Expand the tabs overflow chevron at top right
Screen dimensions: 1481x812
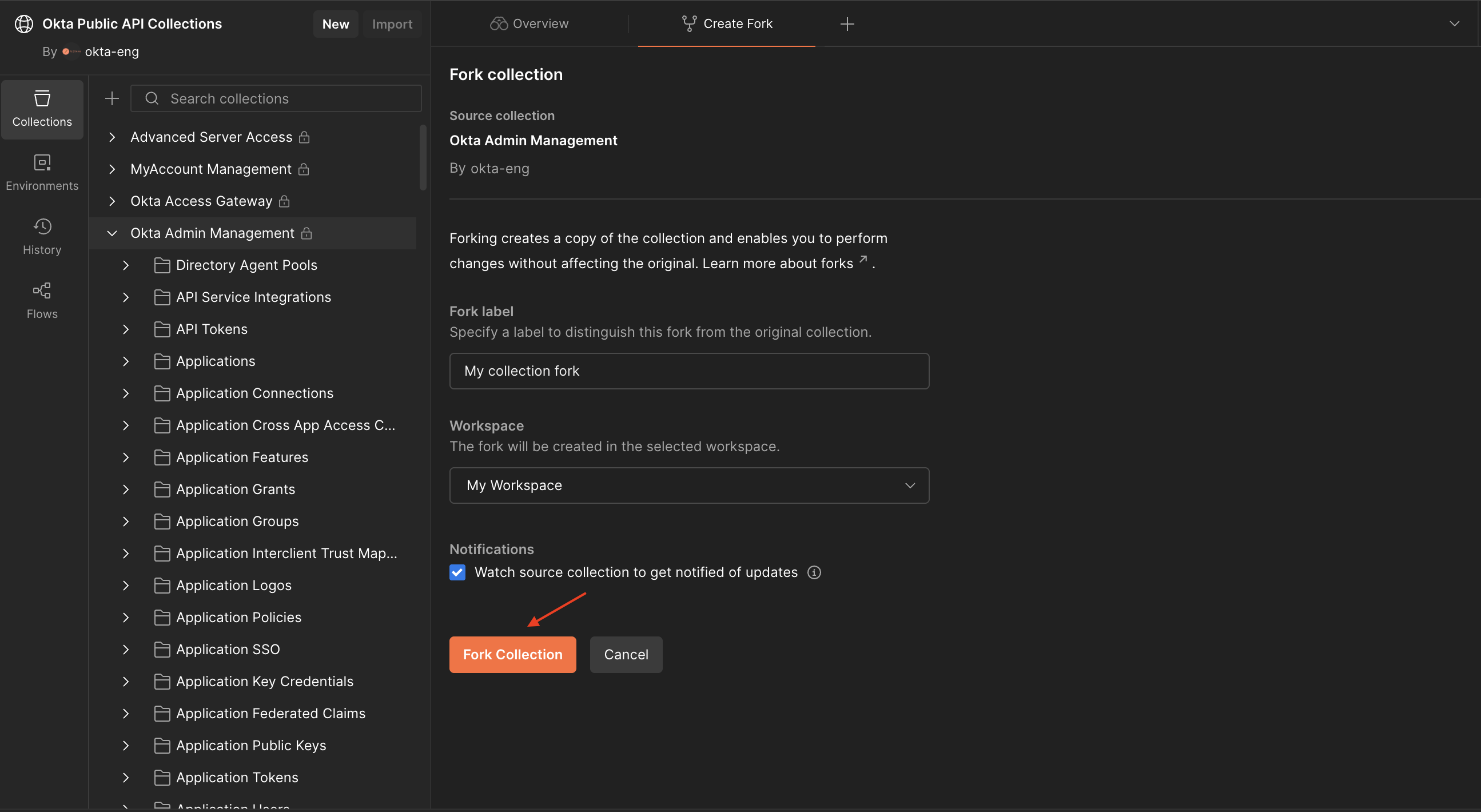(1454, 23)
